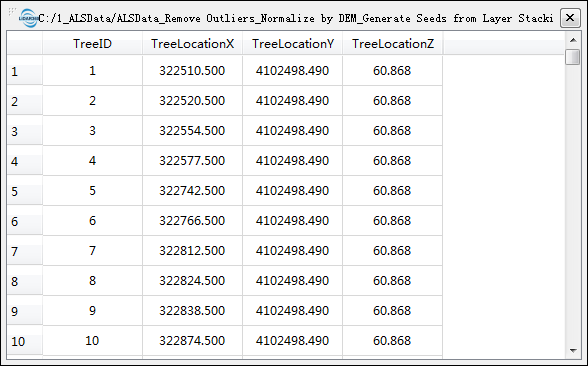The height and width of the screenshot is (366, 588).
Task: Select the TreeLocationY column header
Action: pos(292,44)
